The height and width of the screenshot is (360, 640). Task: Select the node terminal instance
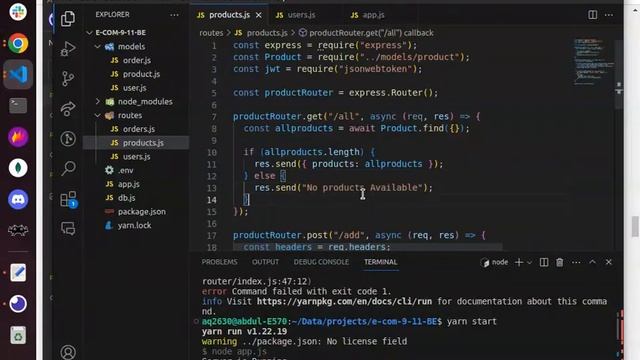coord(495,262)
